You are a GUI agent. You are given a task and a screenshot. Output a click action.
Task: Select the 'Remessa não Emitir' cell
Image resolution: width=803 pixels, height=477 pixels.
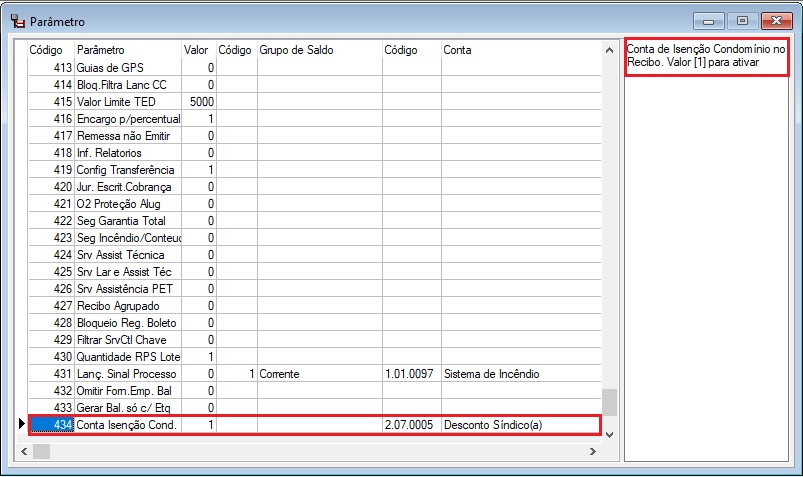128,136
